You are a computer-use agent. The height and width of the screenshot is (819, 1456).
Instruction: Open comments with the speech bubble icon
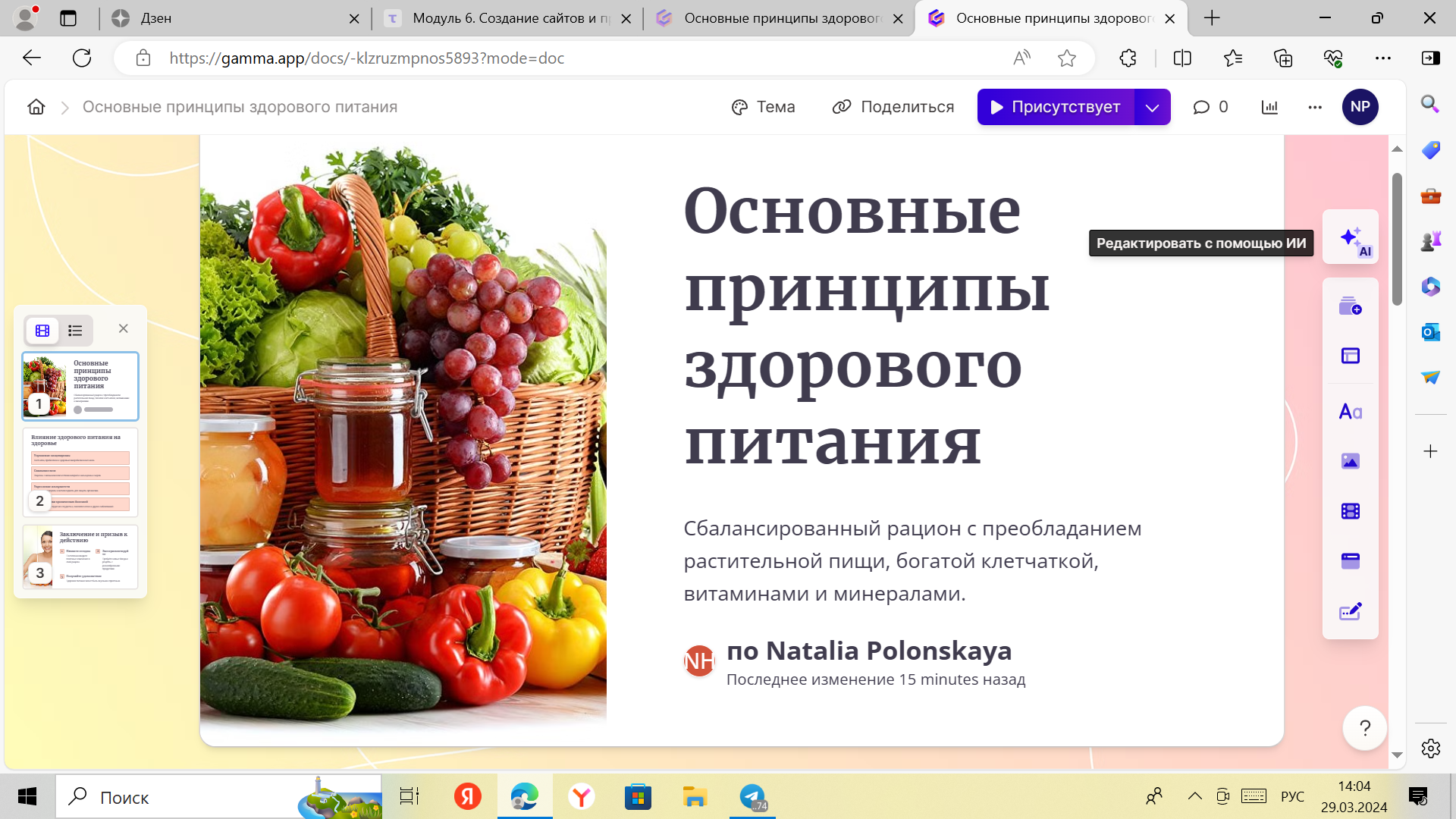[x=1202, y=107]
